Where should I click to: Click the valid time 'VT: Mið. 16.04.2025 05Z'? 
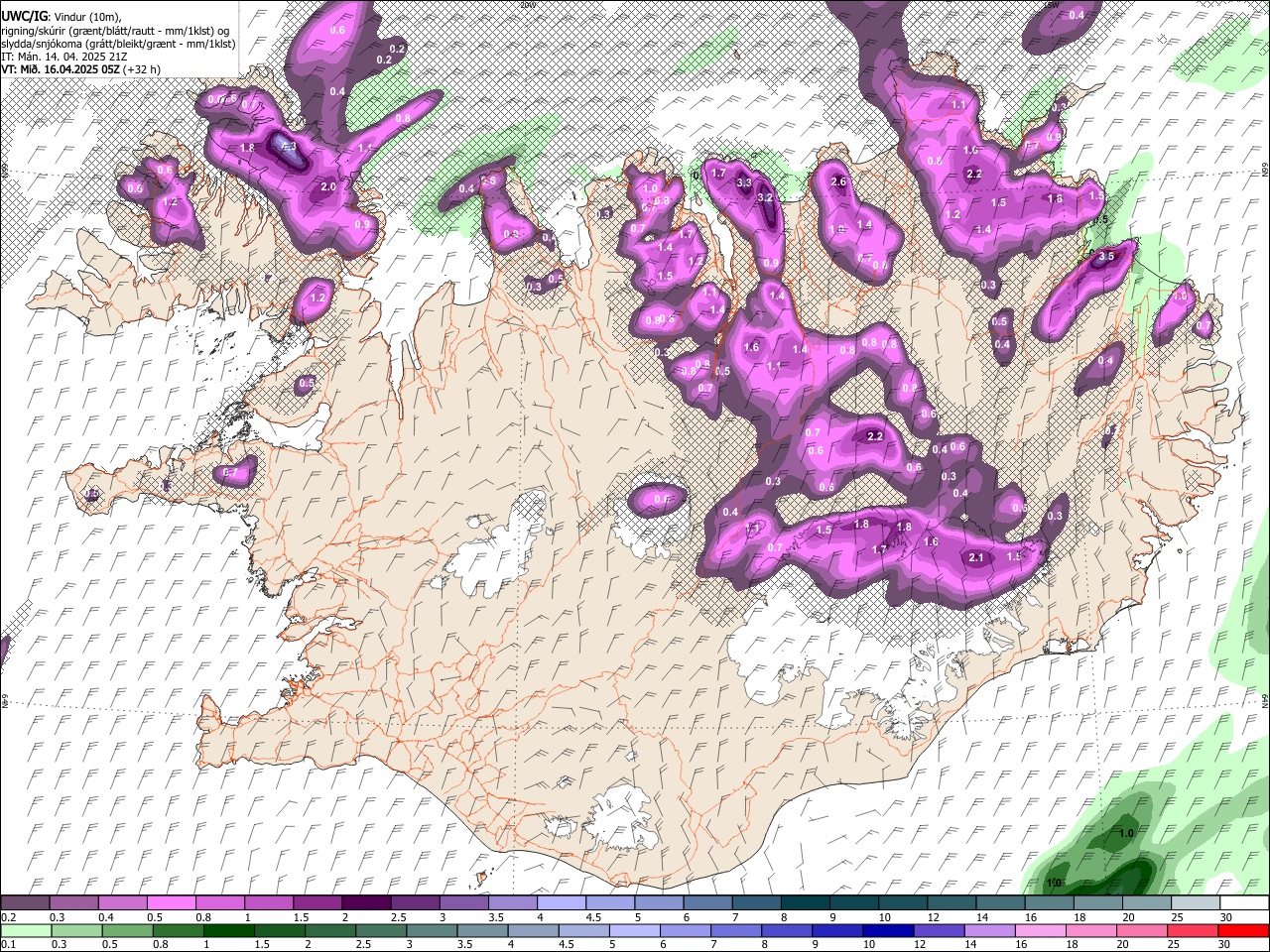[x=61, y=70]
